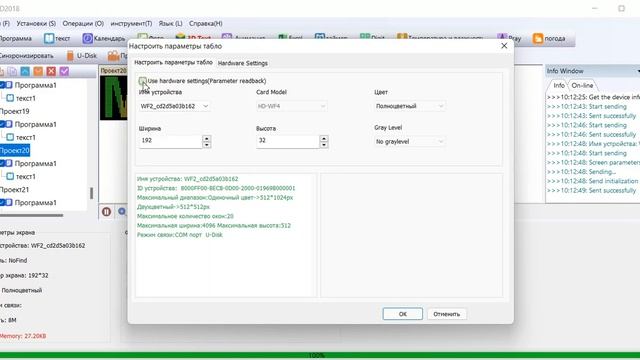Open the Card Model dropdown
The image size is (640, 360).
tap(323, 106)
